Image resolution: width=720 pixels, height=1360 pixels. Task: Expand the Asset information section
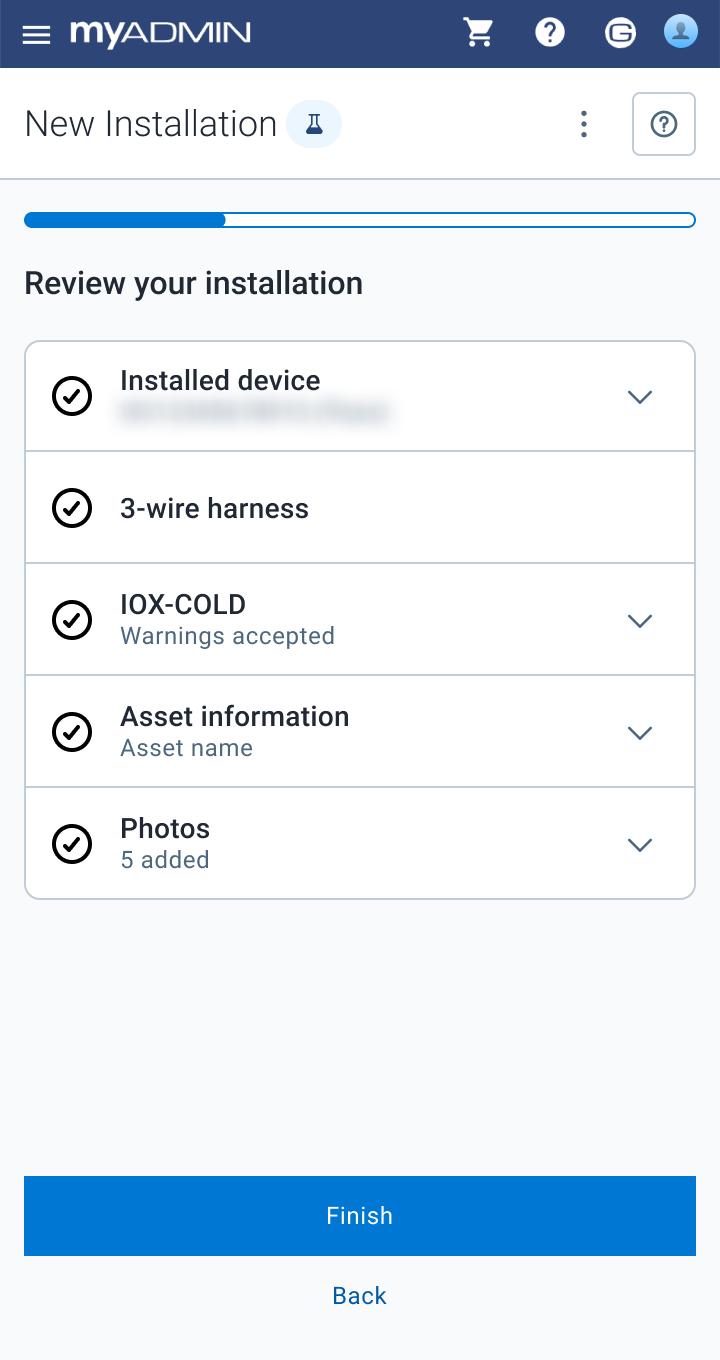coord(640,733)
